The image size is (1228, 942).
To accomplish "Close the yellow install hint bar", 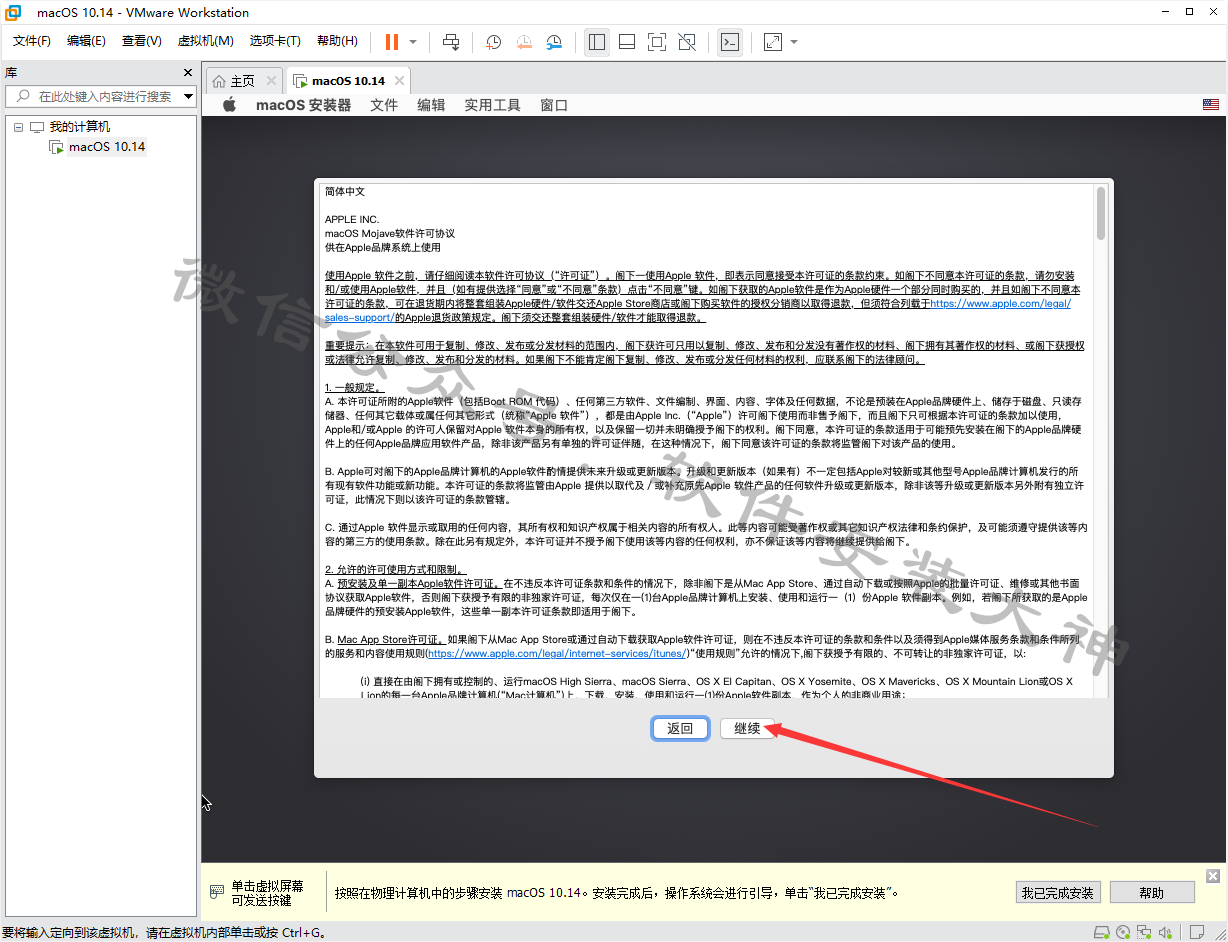I will point(1213,876).
